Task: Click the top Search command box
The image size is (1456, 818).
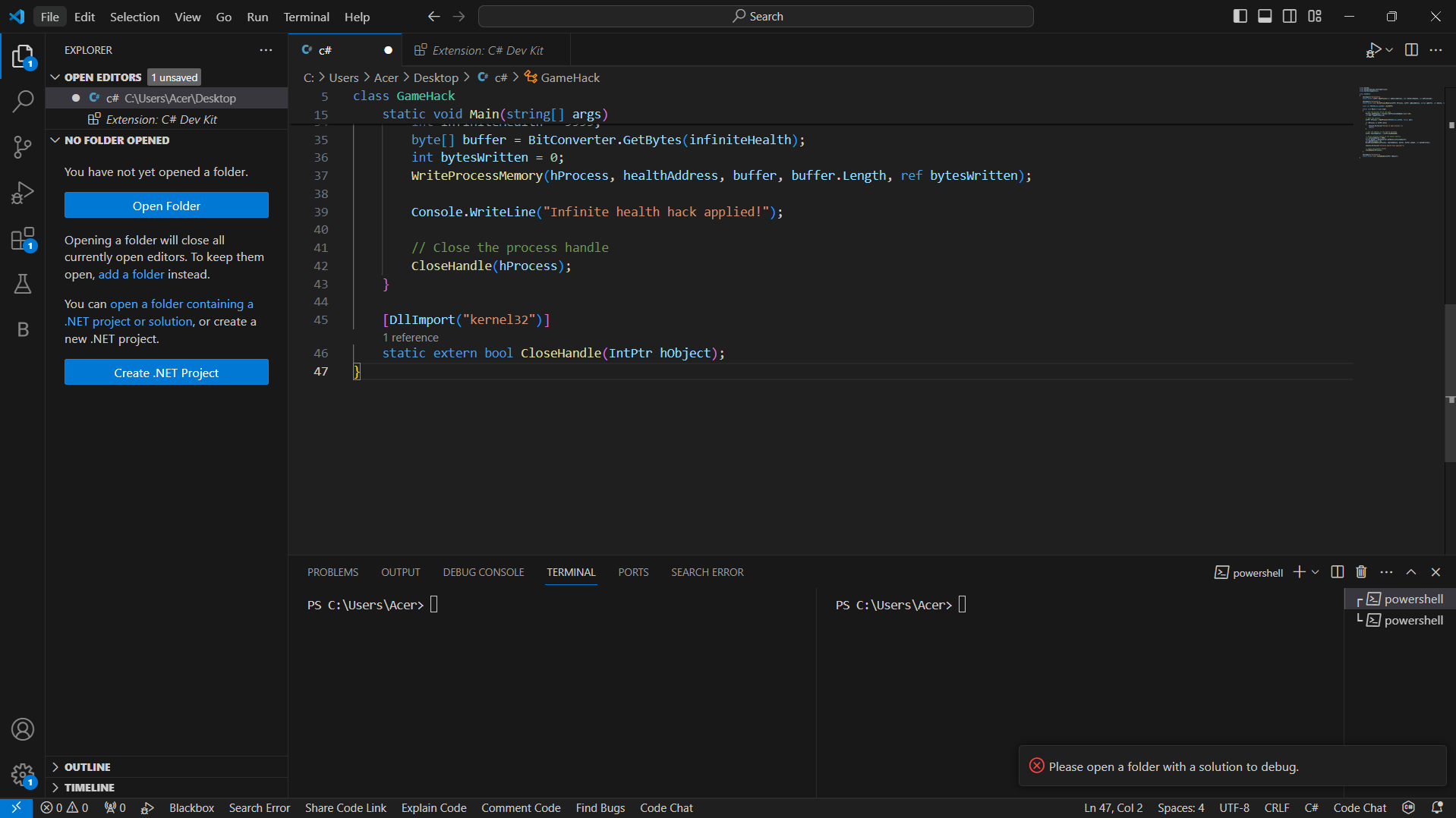Action: (756, 16)
